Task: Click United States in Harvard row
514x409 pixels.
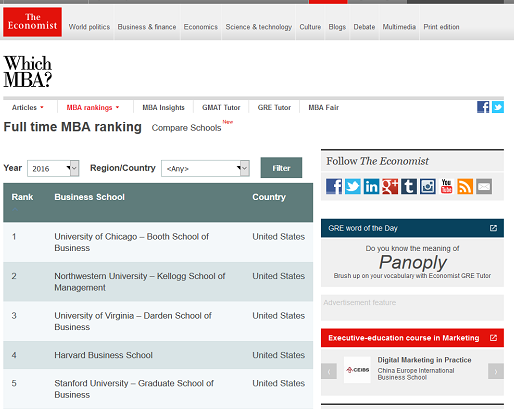Action: [x=278, y=355]
